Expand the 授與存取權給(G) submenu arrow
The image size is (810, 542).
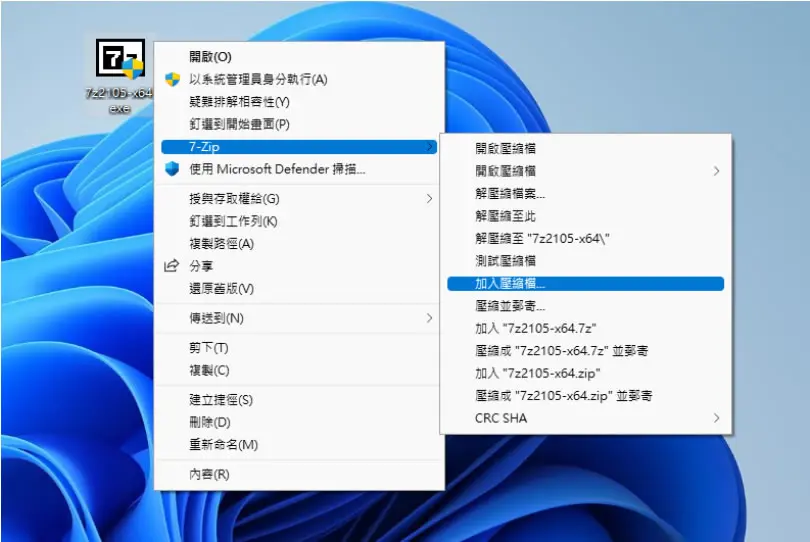click(429, 198)
